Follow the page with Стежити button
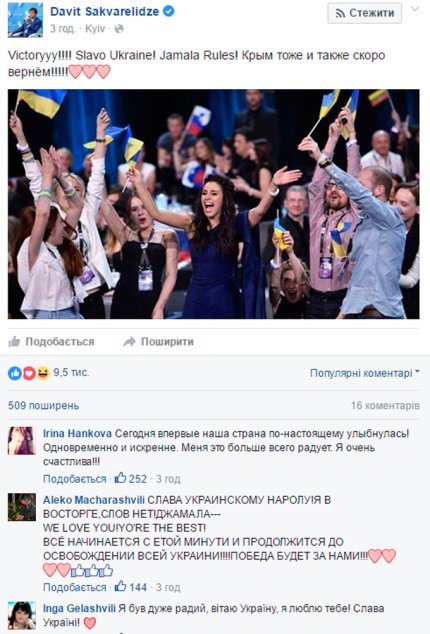Viewport: 430px width, 634px height. pos(364,13)
